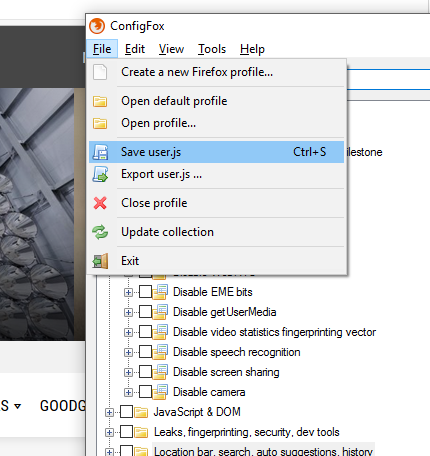Click the folder icon beside Open profile...

click(100, 123)
